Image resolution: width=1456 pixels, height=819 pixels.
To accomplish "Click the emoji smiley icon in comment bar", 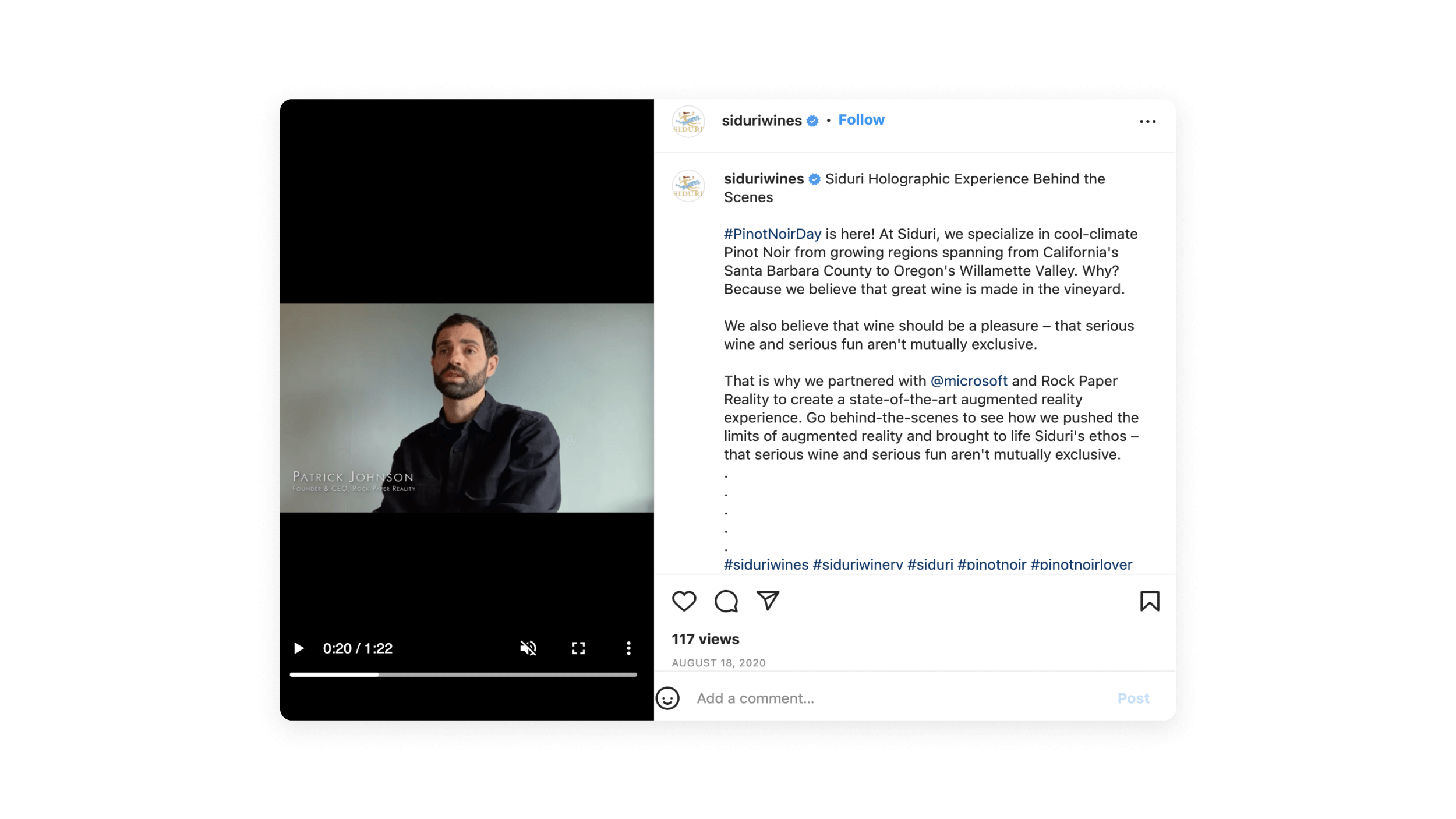I will click(x=668, y=698).
